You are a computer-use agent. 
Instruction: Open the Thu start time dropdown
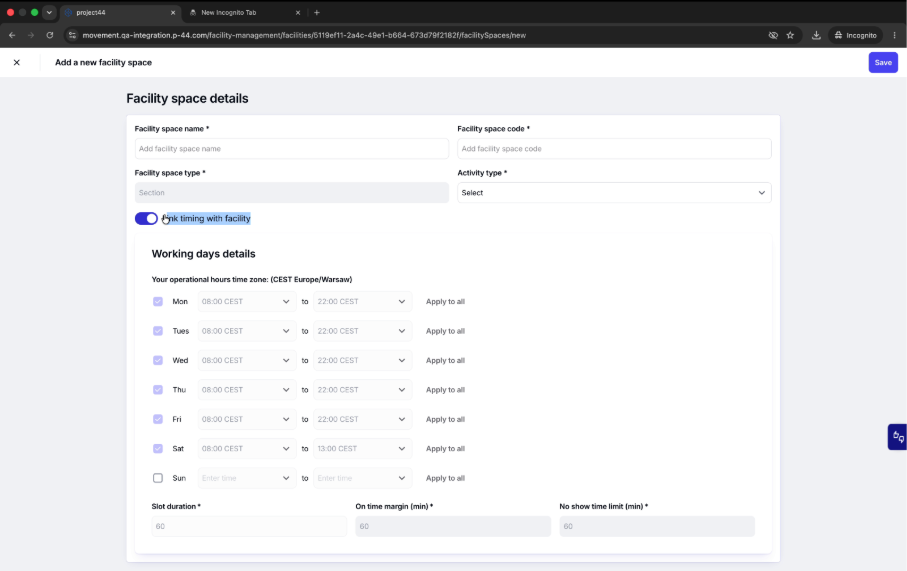tap(247, 390)
